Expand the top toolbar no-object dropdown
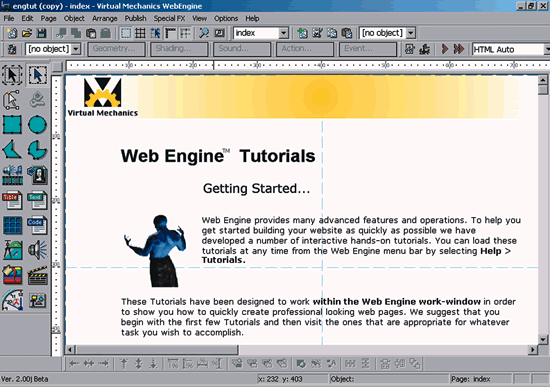The height and width of the screenshot is (387, 550). point(411,33)
